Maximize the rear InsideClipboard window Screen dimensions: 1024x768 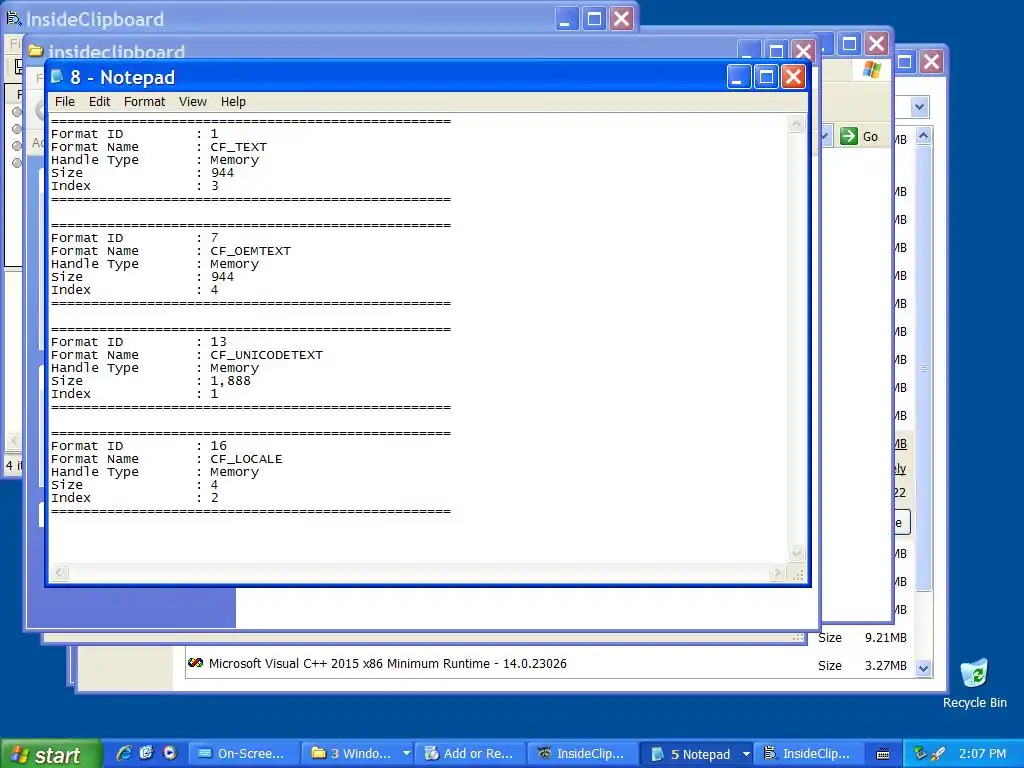pos(594,19)
